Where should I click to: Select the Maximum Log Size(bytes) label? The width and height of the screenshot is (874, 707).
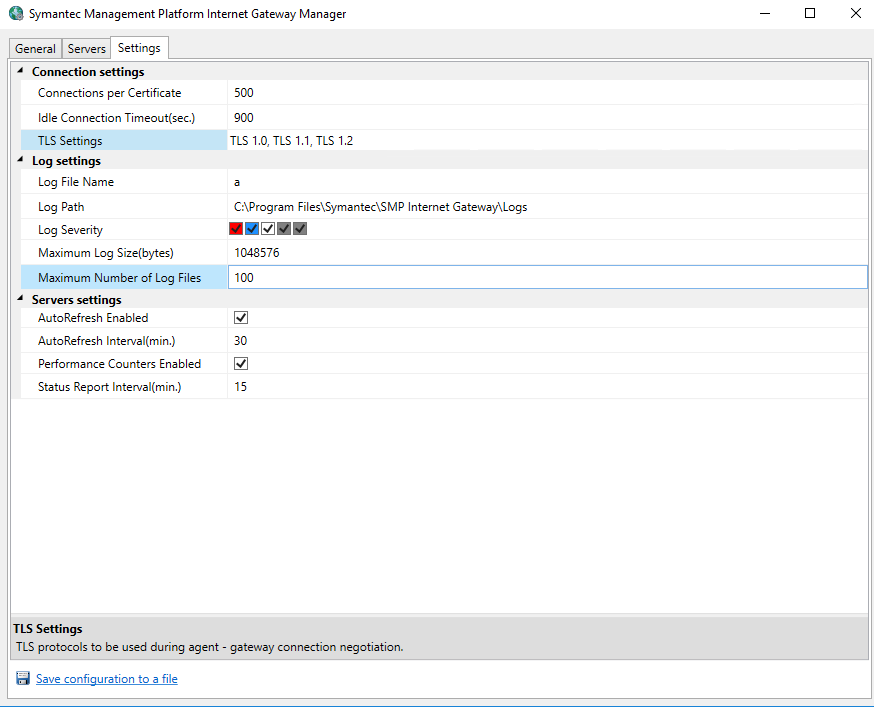coord(106,253)
